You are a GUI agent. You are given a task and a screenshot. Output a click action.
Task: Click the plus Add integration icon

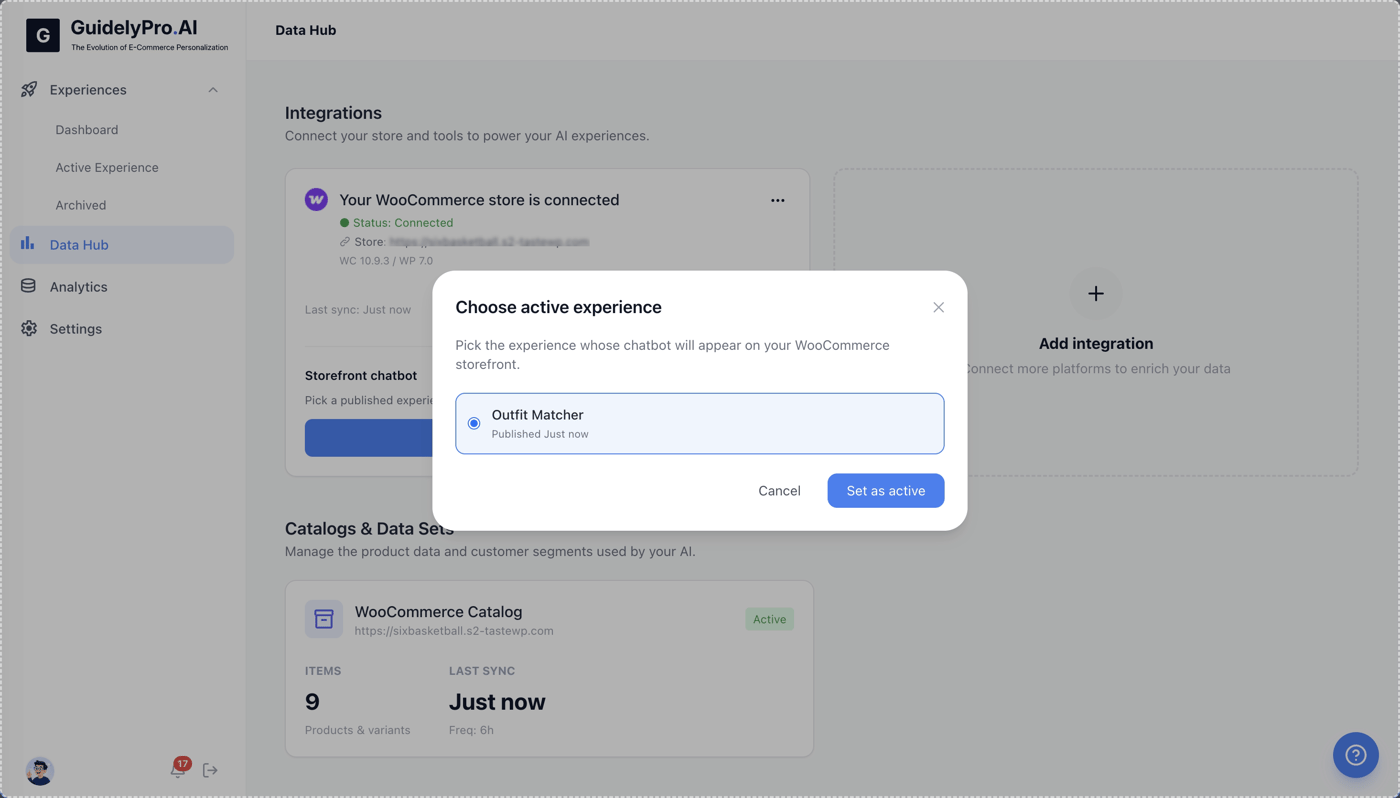pos(1096,294)
